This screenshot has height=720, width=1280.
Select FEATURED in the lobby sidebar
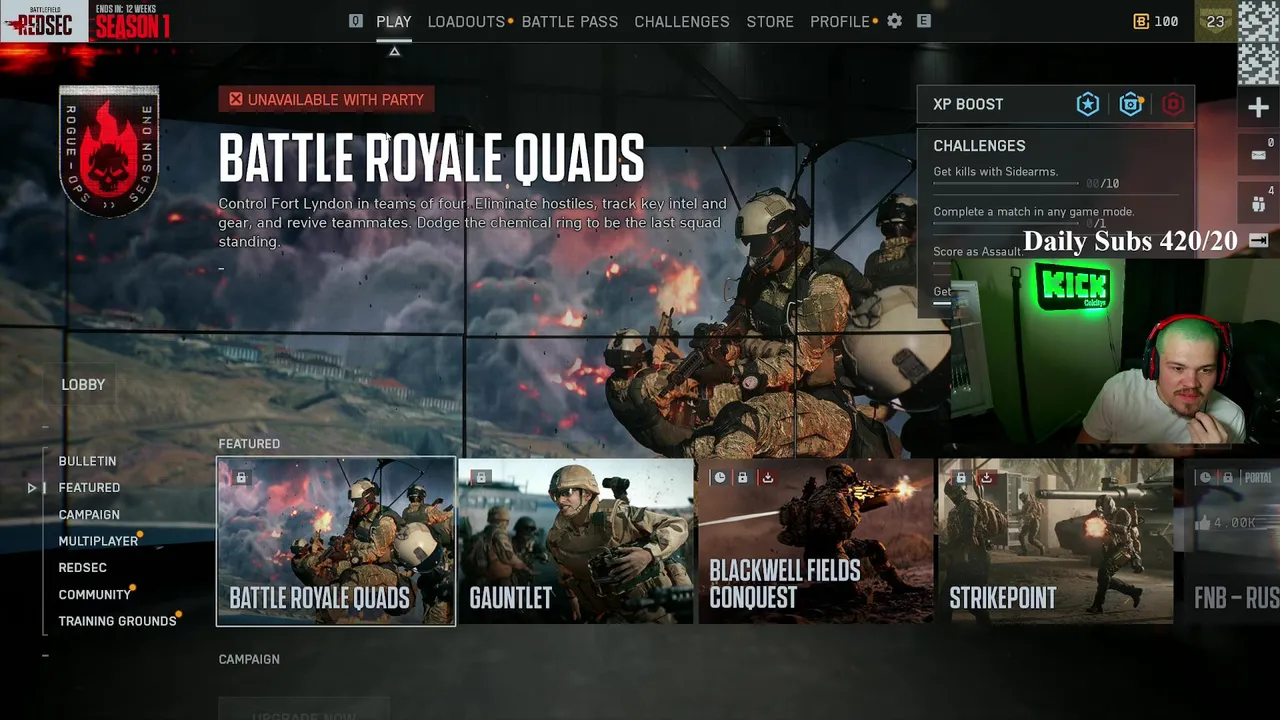coord(89,488)
